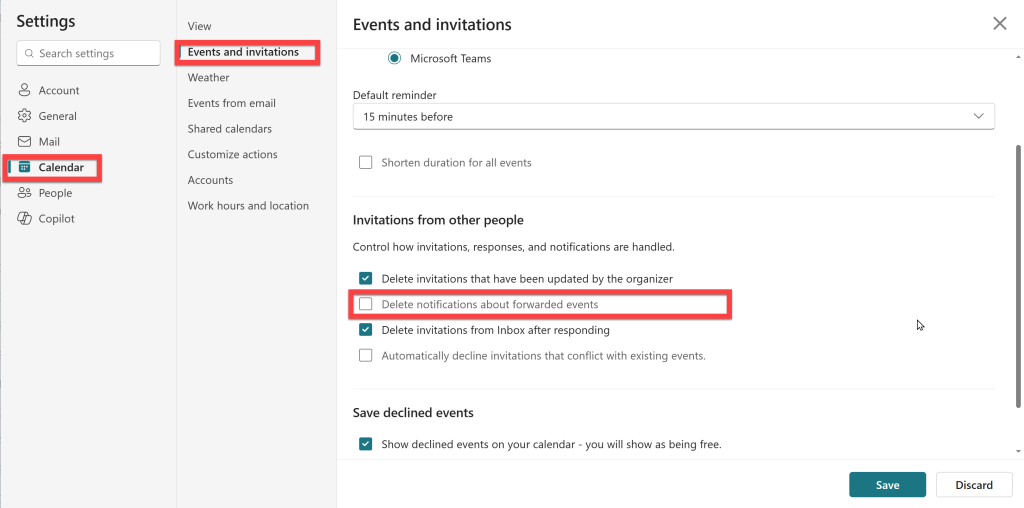This screenshot has height=508, width=1024.
Task: Open the Accounts section
Action: coord(210,180)
